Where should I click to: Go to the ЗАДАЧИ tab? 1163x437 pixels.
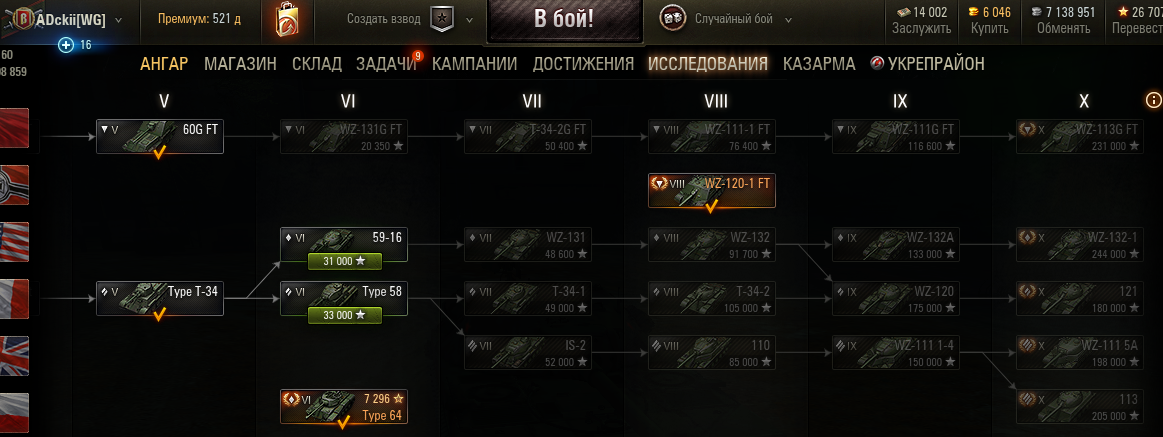386,64
